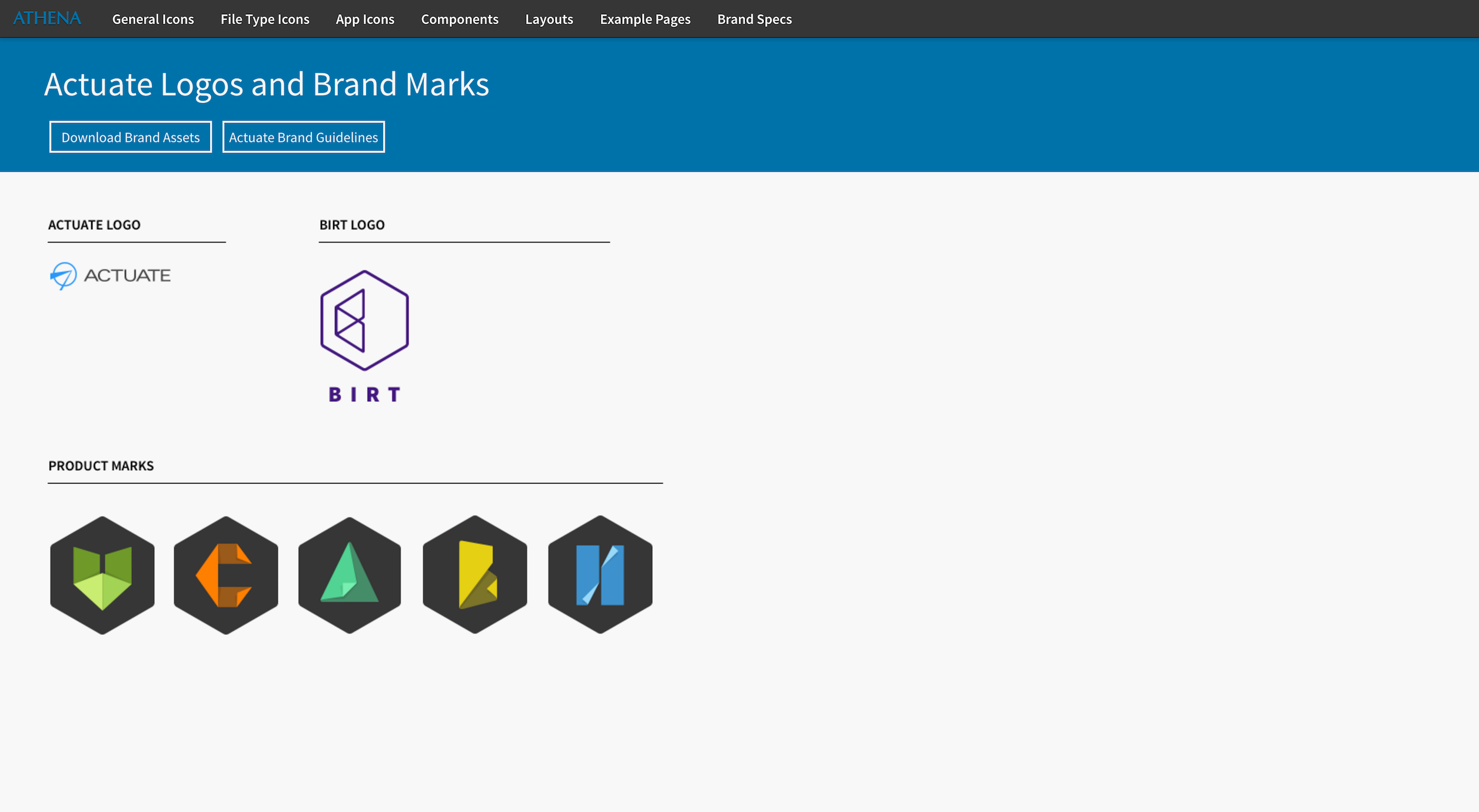
Task: Open the File Type Icons page
Action: tap(265, 19)
